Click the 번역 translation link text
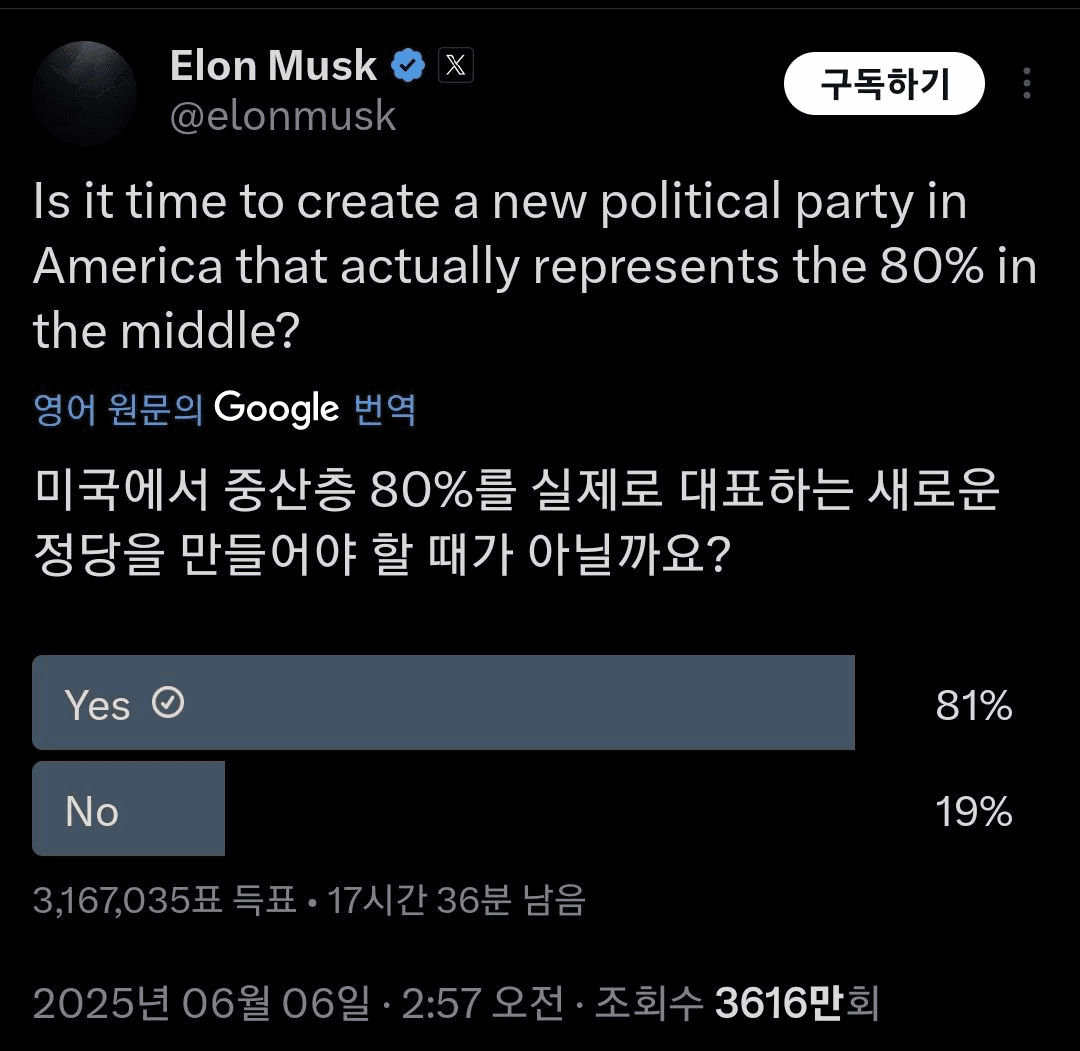Viewport: 1080px width, 1051px height. click(x=384, y=409)
